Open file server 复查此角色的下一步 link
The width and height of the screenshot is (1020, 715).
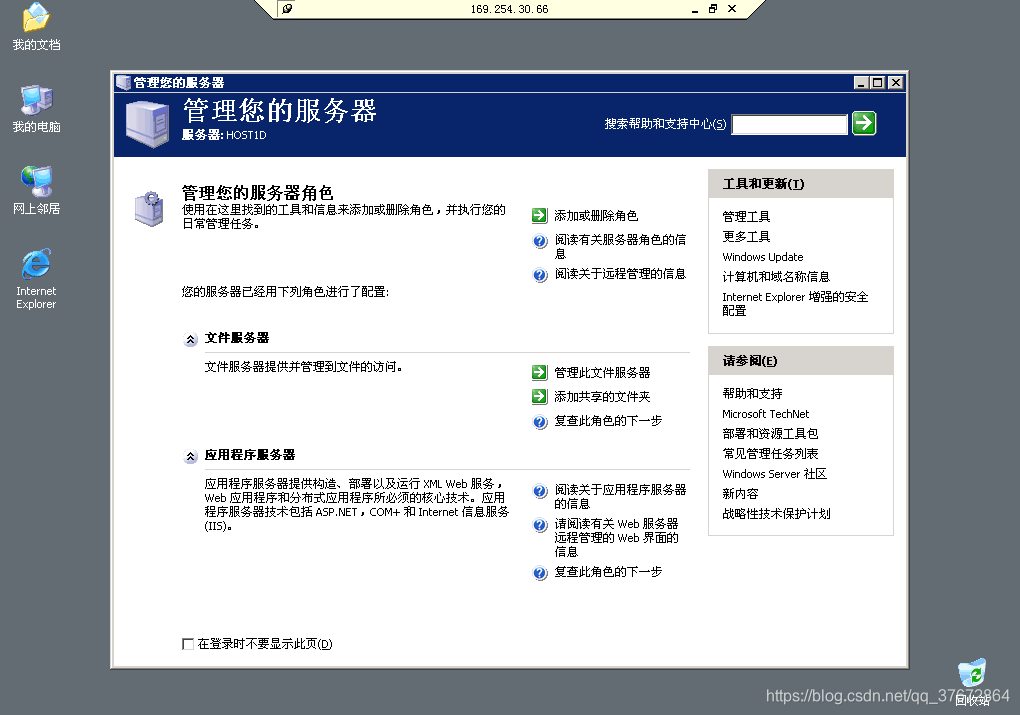[x=608, y=421]
